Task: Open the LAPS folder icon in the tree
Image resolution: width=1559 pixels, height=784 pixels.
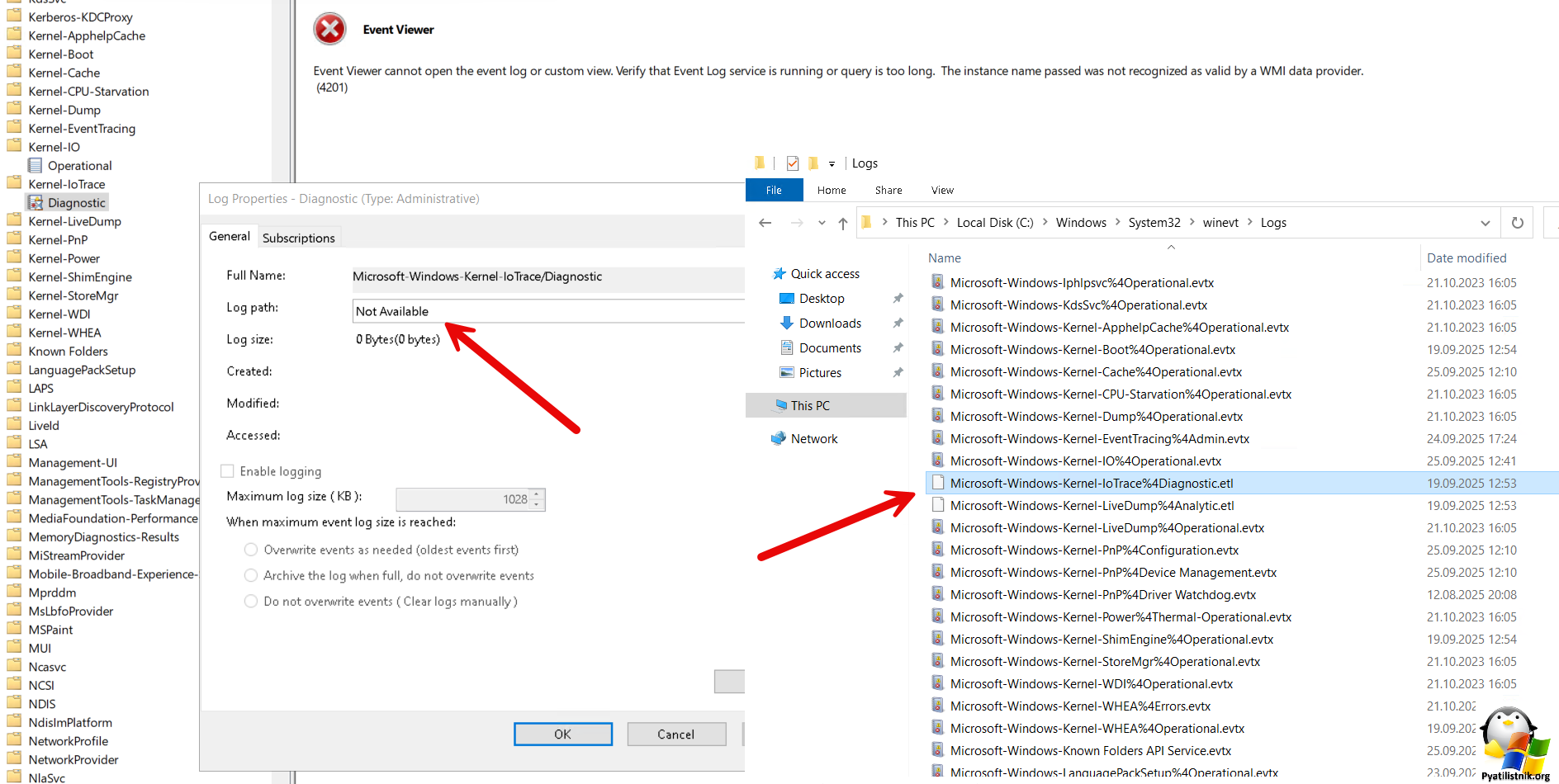Action: tap(14, 388)
